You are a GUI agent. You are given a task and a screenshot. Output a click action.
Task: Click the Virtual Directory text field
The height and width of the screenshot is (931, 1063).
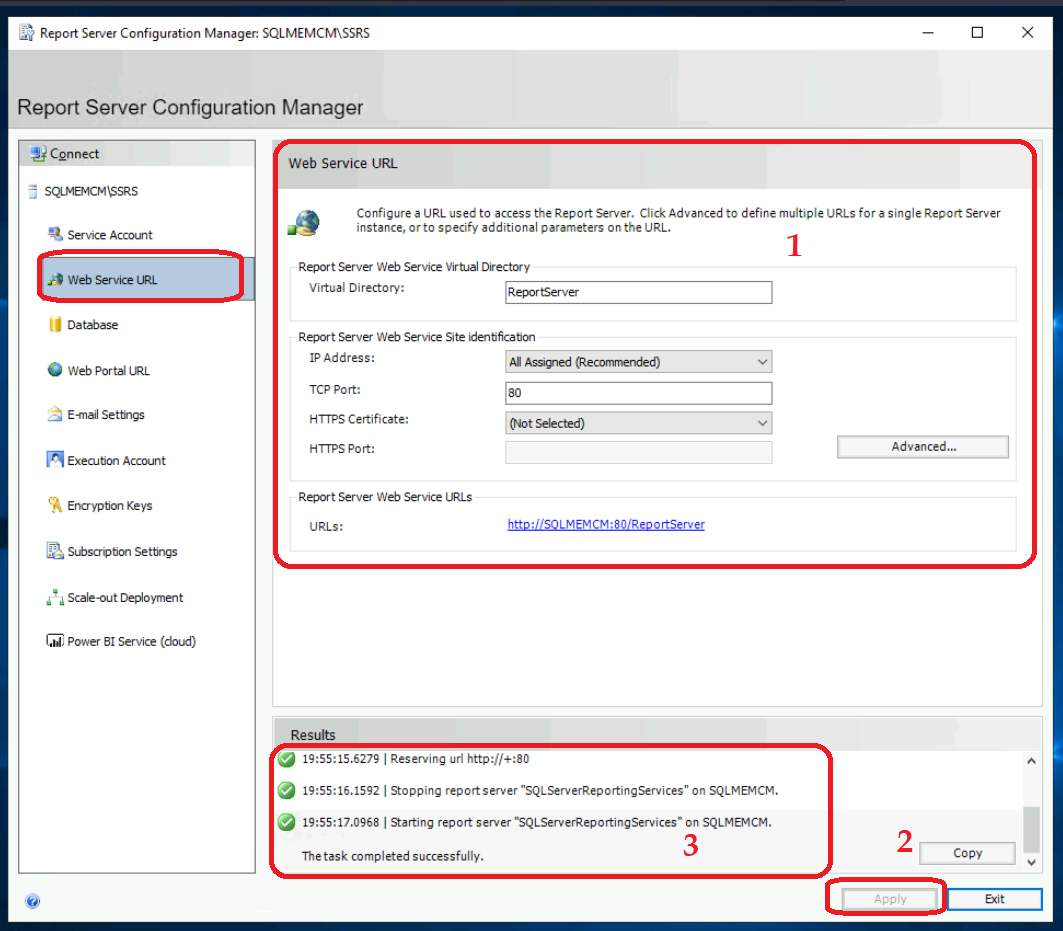pyautogui.click(x=639, y=292)
